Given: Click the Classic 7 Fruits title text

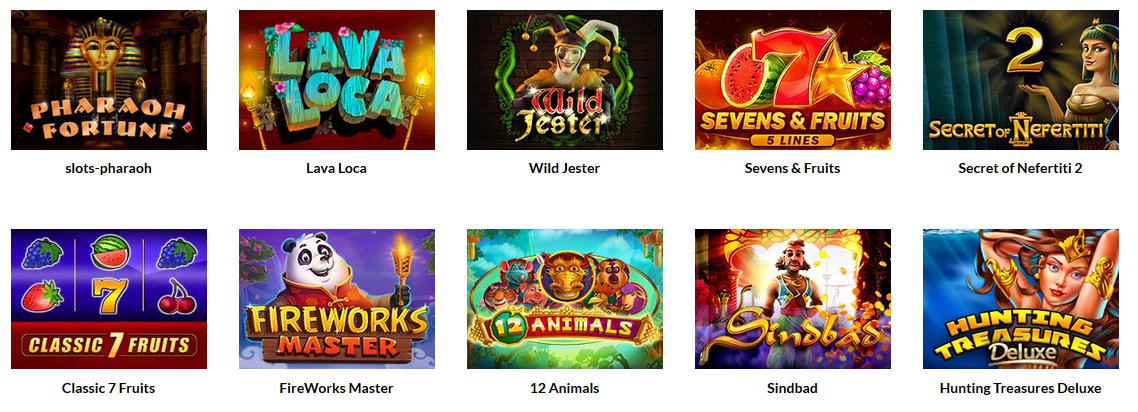Looking at the screenshot, I should tap(109, 388).
